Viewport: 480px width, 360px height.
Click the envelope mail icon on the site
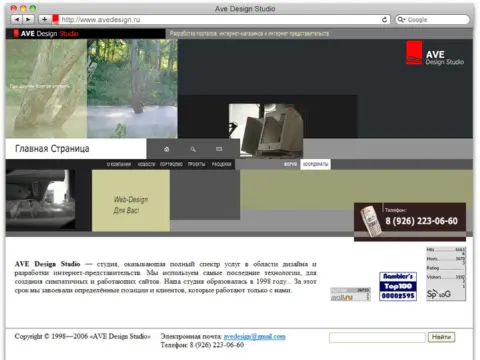(x=219, y=149)
